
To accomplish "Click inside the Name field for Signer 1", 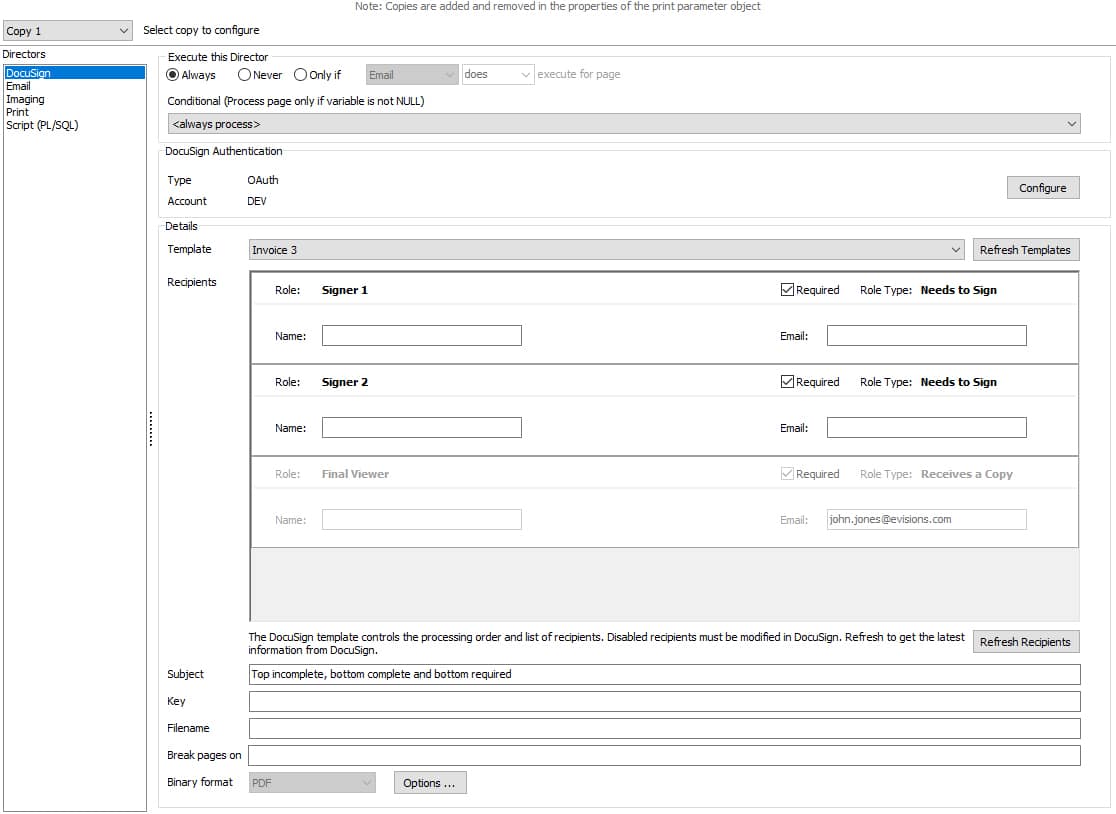I will (x=421, y=335).
